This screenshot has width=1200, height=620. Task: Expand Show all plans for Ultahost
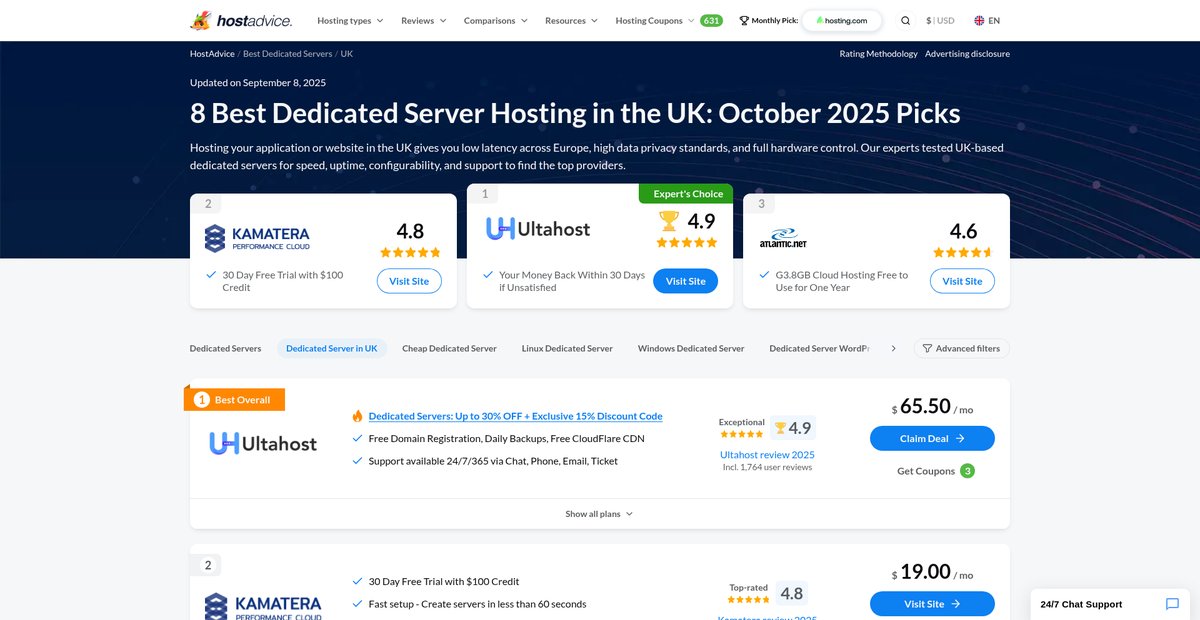599,514
